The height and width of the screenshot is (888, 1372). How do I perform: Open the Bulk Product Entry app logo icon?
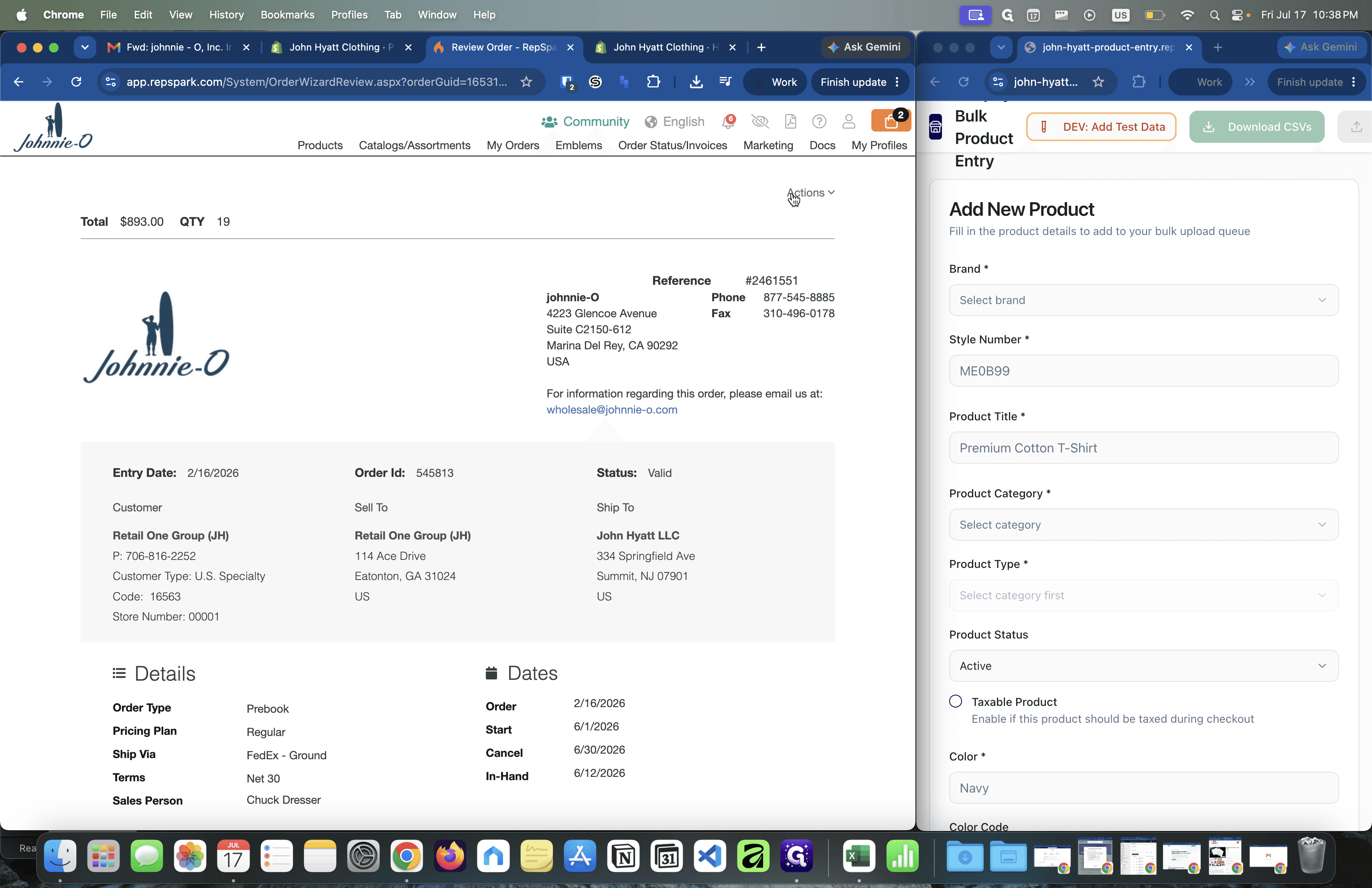tap(935, 127)
